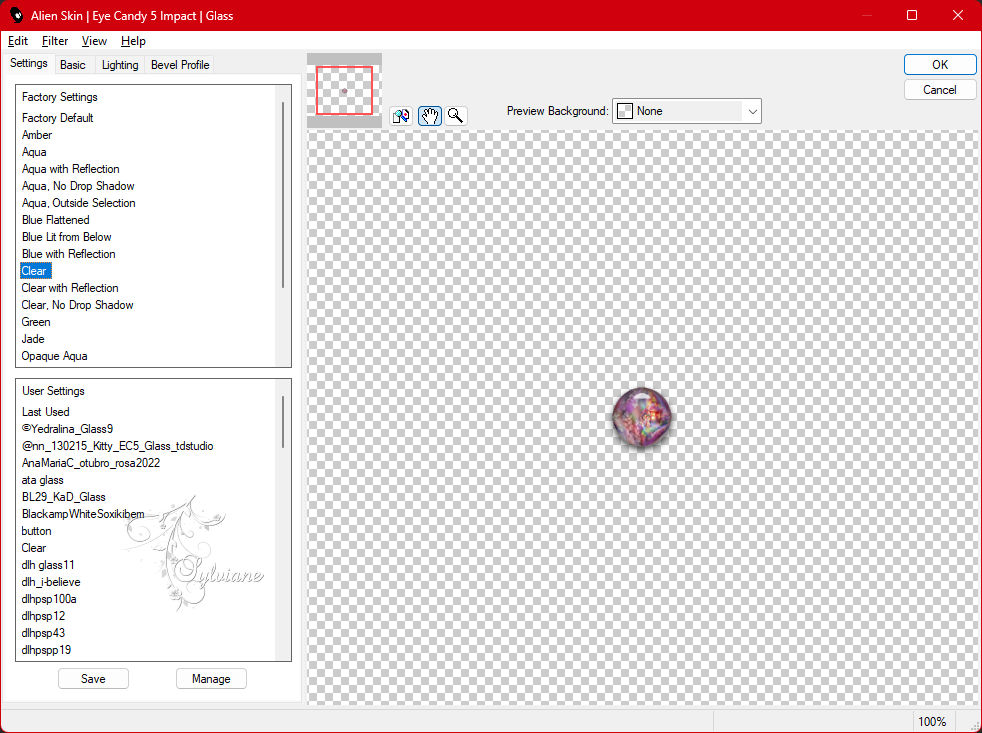Viewport: 982px width, 733px height.
Task: Select the Opaque Aqua preset
Action: coord(54,356)
